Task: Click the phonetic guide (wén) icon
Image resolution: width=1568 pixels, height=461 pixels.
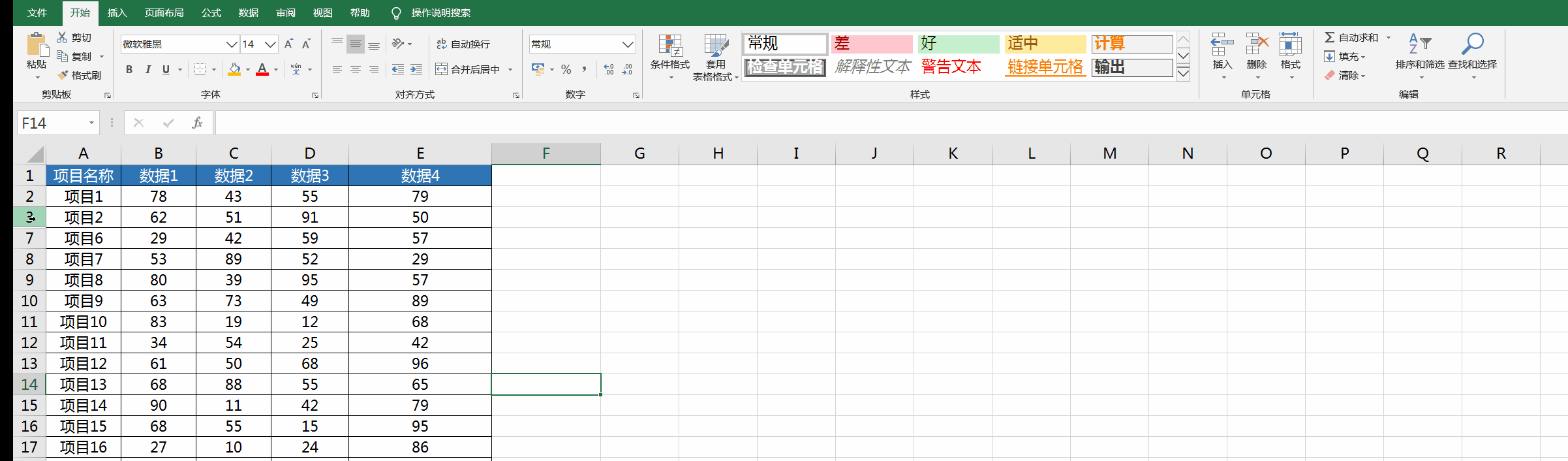Action: click(x=296, y=69)
